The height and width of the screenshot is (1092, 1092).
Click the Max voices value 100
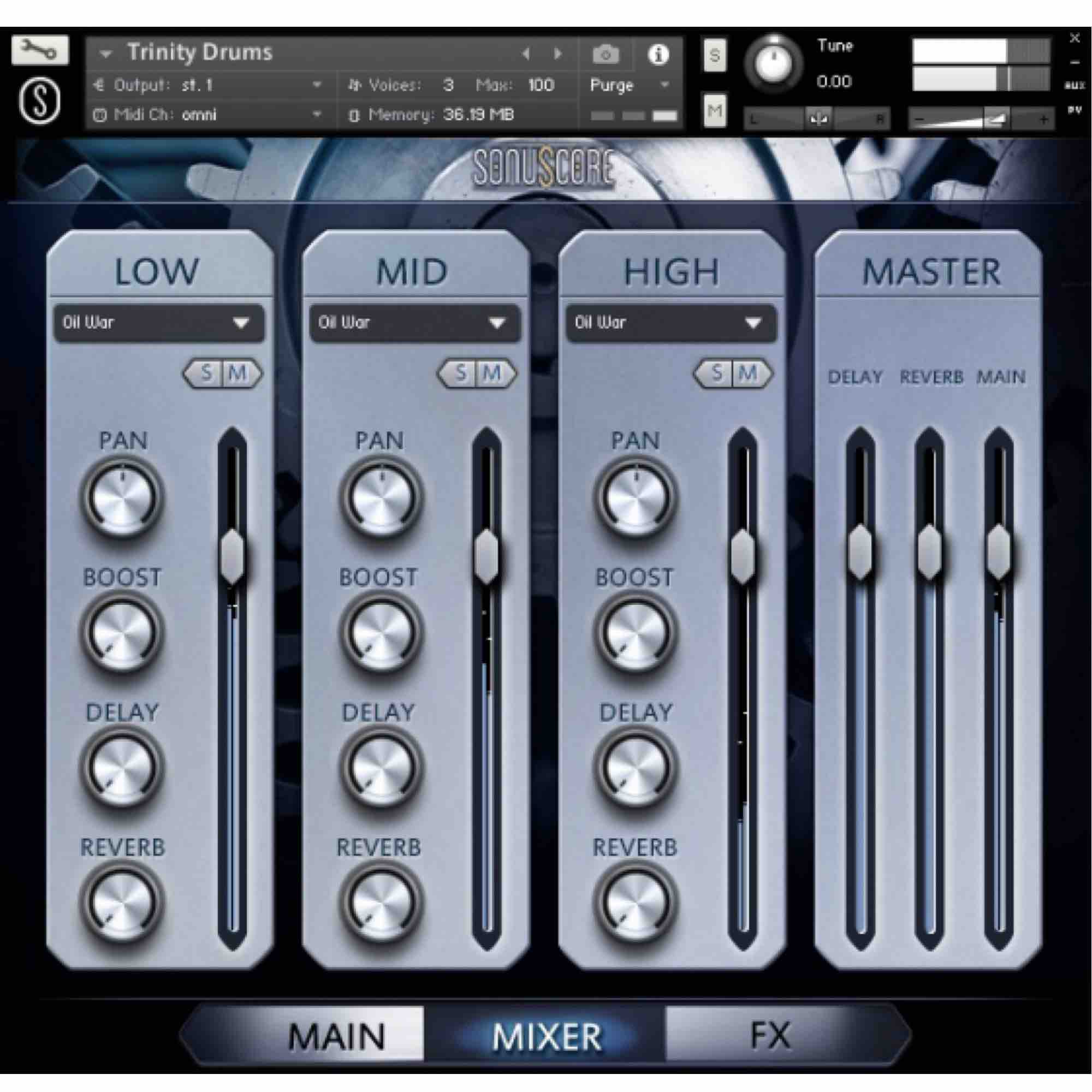pos(541,85)
